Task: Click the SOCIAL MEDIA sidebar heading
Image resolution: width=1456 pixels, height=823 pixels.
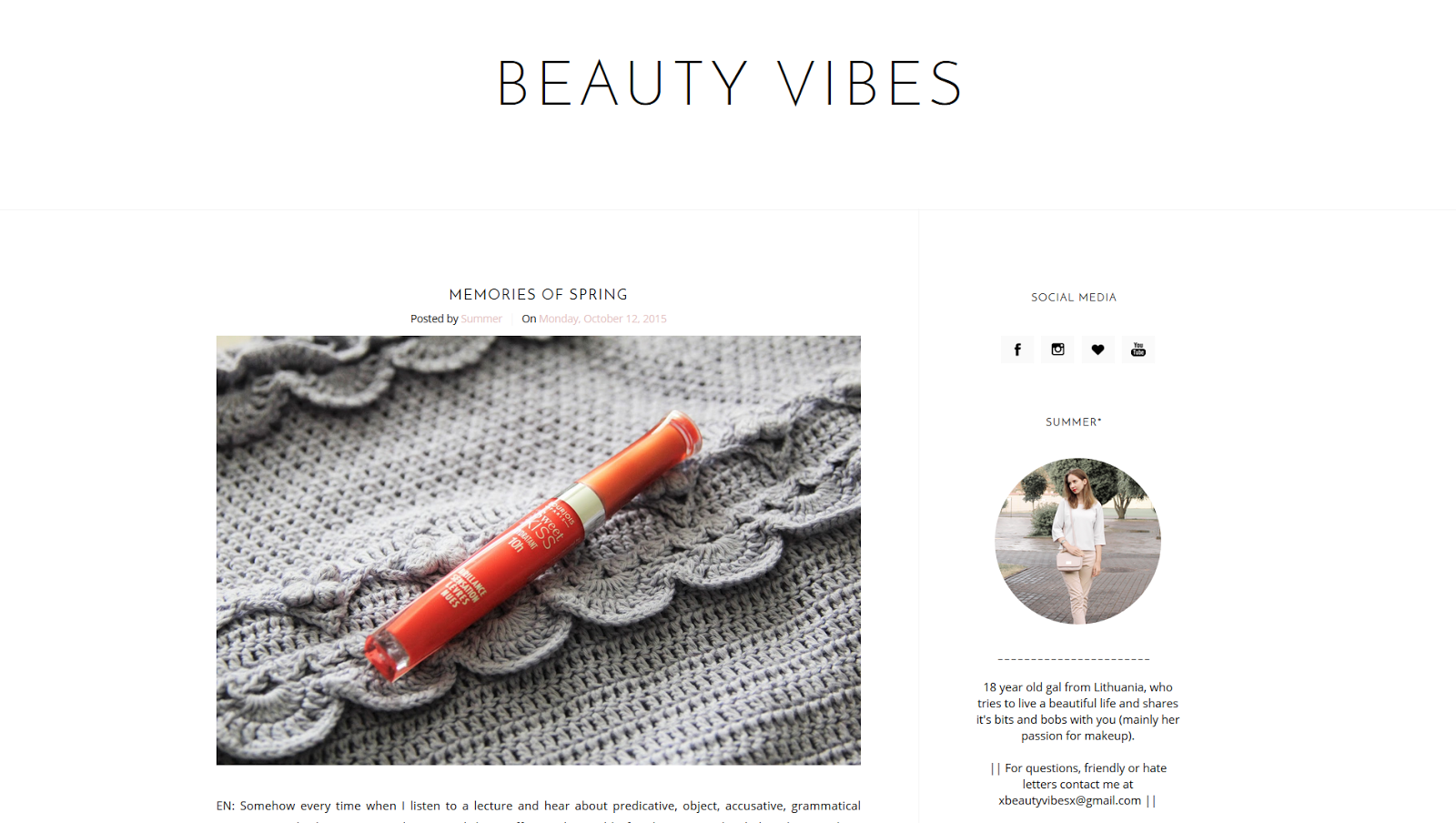Action: (x=1074, y=298)
